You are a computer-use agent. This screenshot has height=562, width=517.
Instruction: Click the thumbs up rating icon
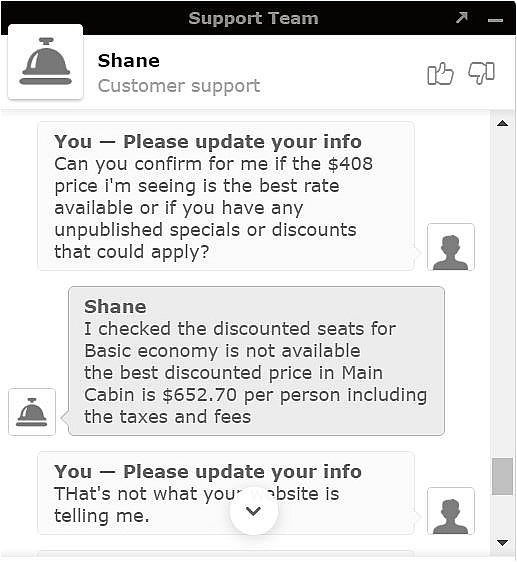click(x=440, y=74)
